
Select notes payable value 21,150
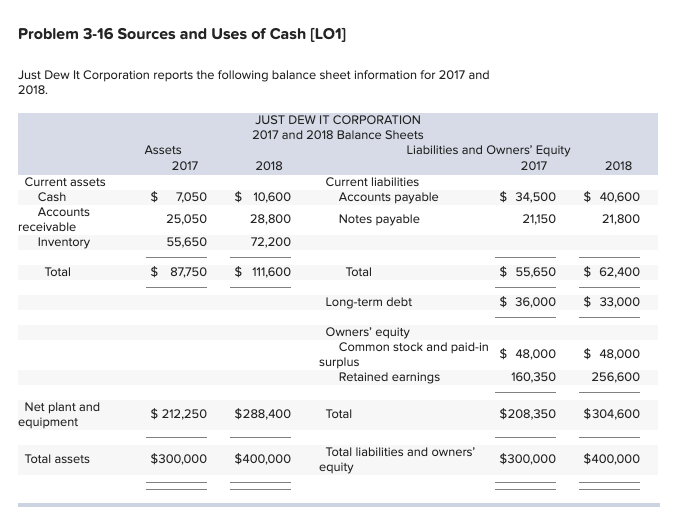click(539, 219)
